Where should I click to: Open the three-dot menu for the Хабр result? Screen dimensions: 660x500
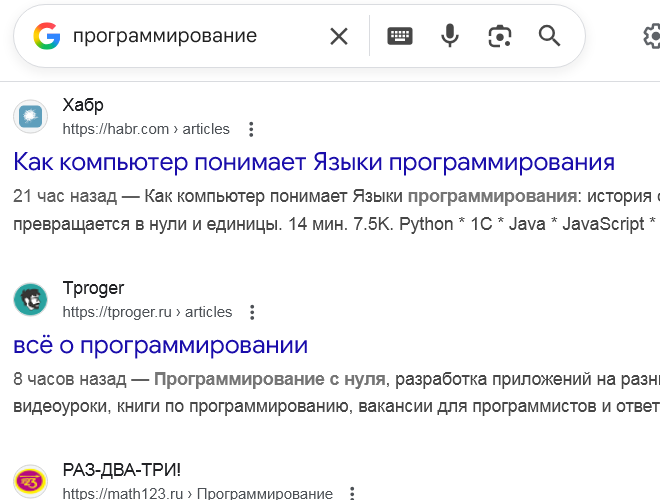click(251, 129)
